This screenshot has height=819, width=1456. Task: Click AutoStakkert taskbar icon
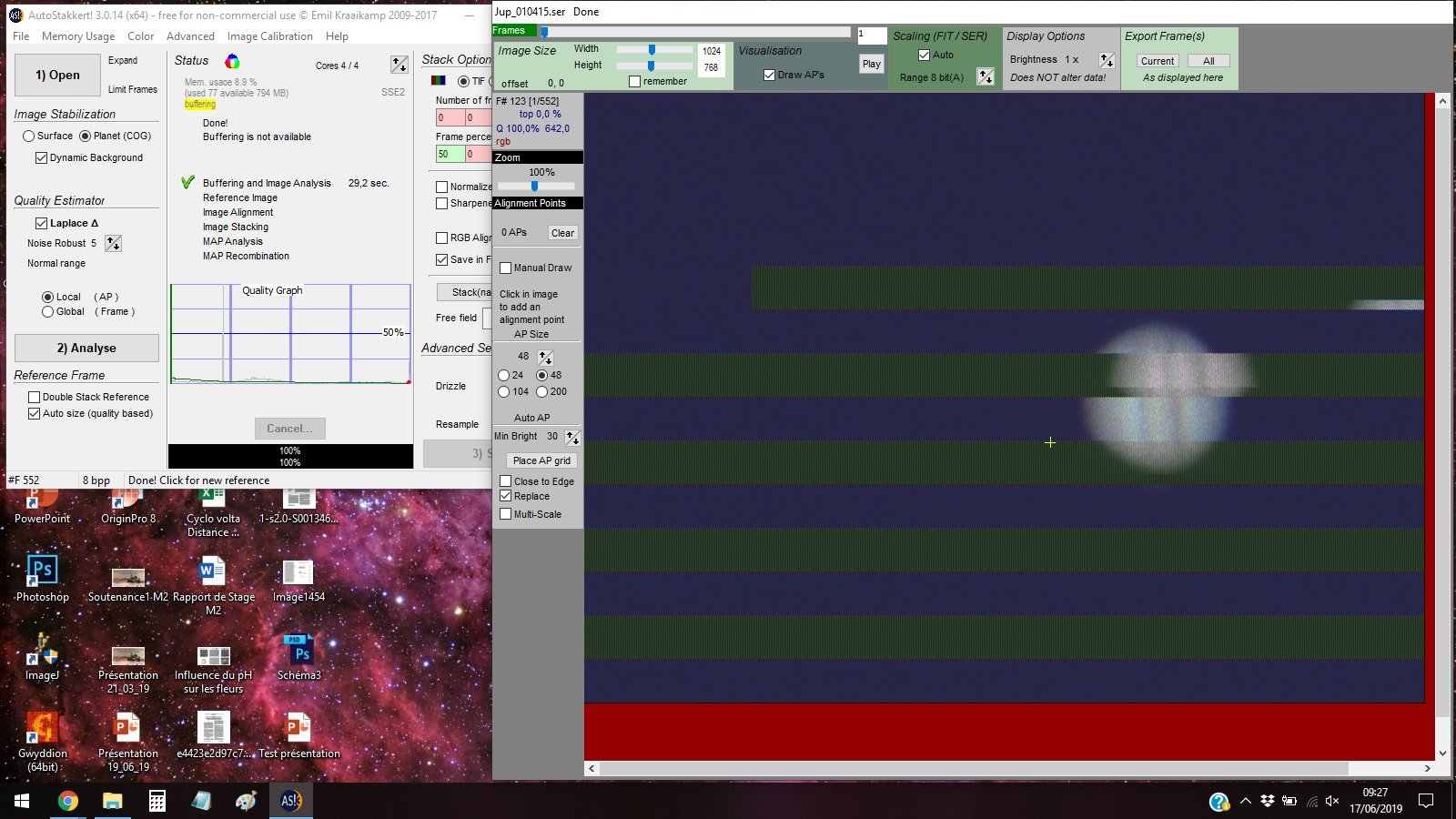pos(291,801)
